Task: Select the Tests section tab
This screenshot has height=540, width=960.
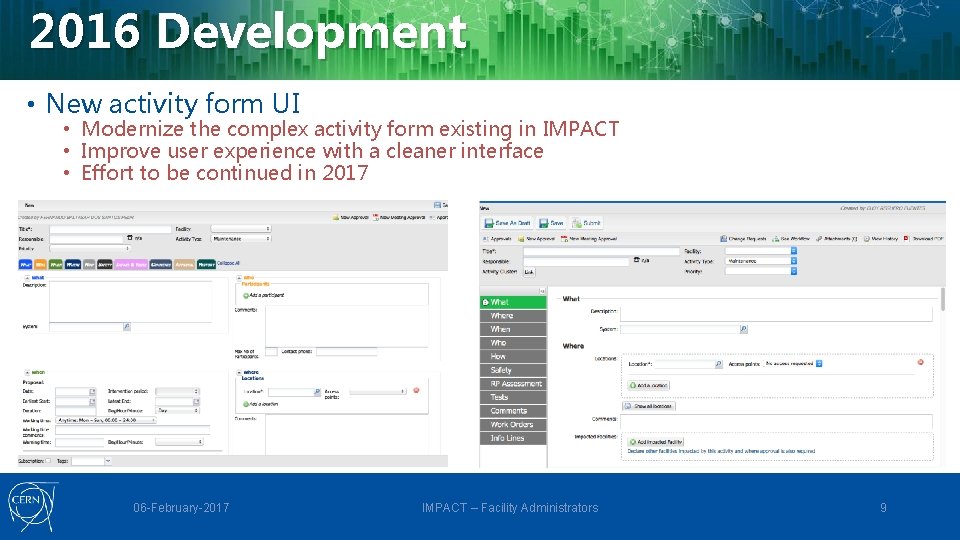Action: pos(513,397)
